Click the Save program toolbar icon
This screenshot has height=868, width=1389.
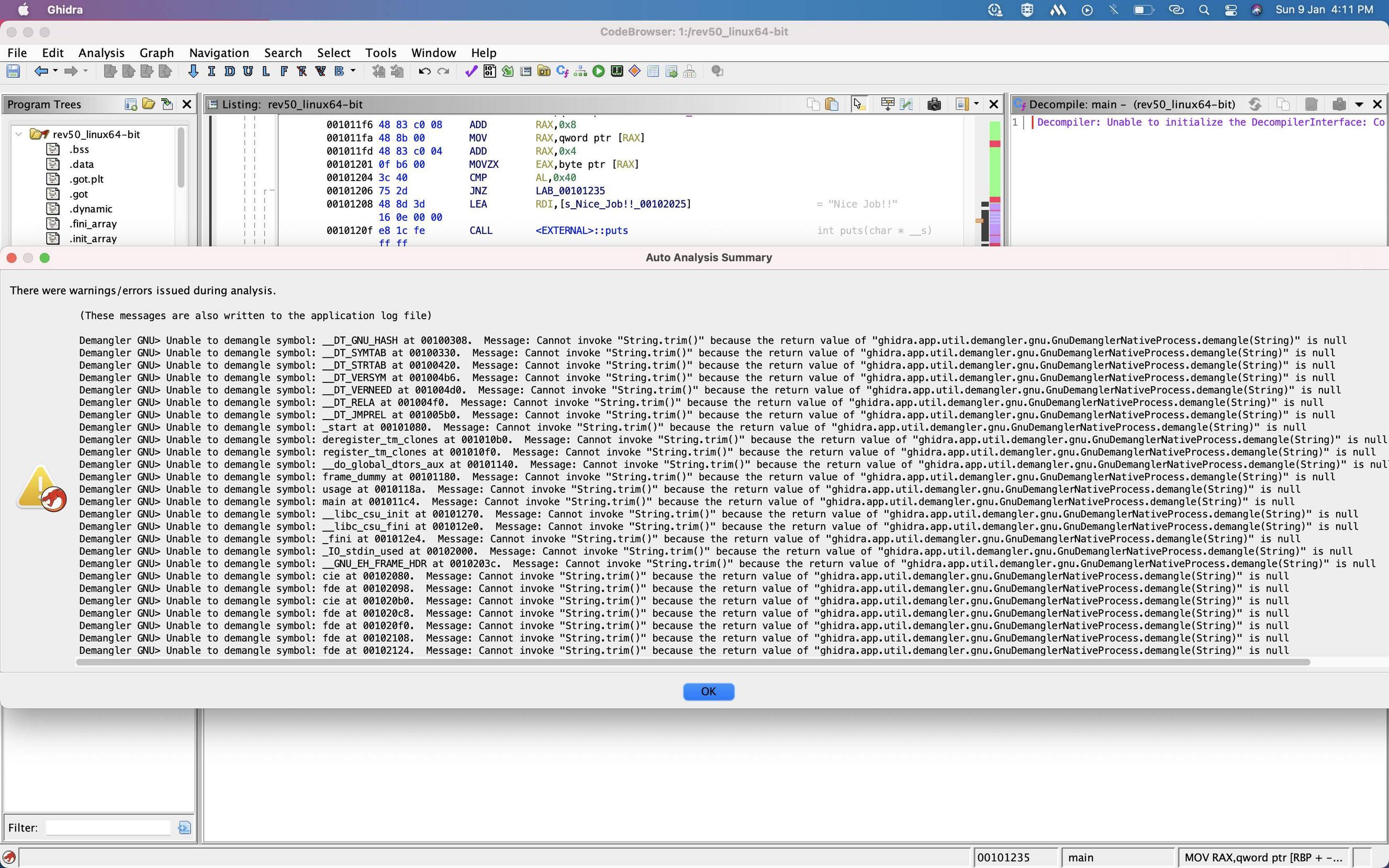(13, 71)
